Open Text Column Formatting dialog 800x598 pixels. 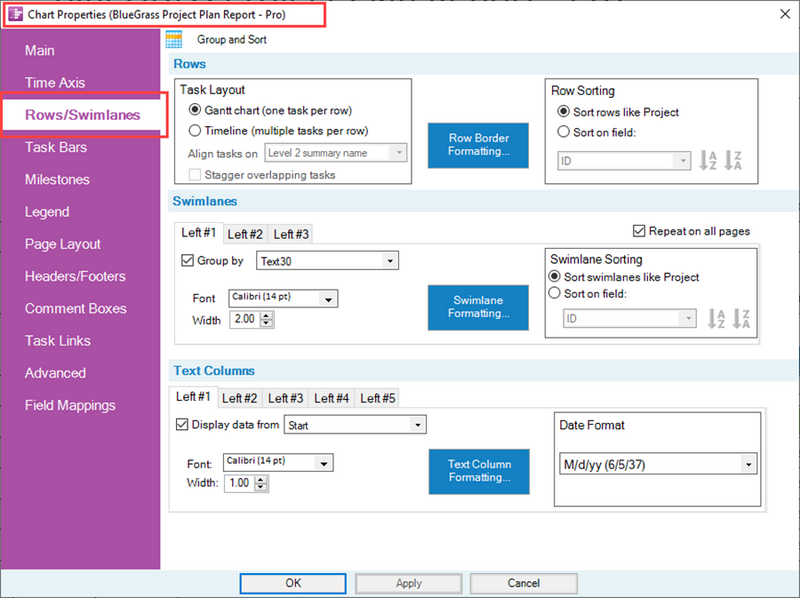[x=479, y=471]
